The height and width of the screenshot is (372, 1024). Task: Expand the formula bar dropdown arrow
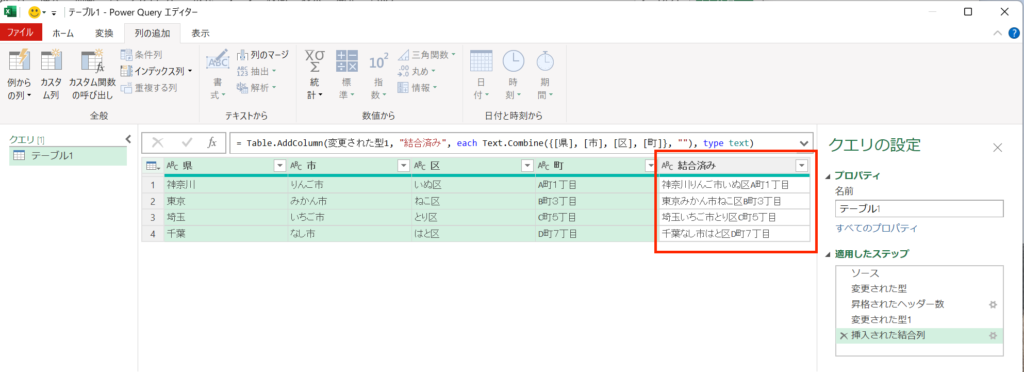click(804, 143)
